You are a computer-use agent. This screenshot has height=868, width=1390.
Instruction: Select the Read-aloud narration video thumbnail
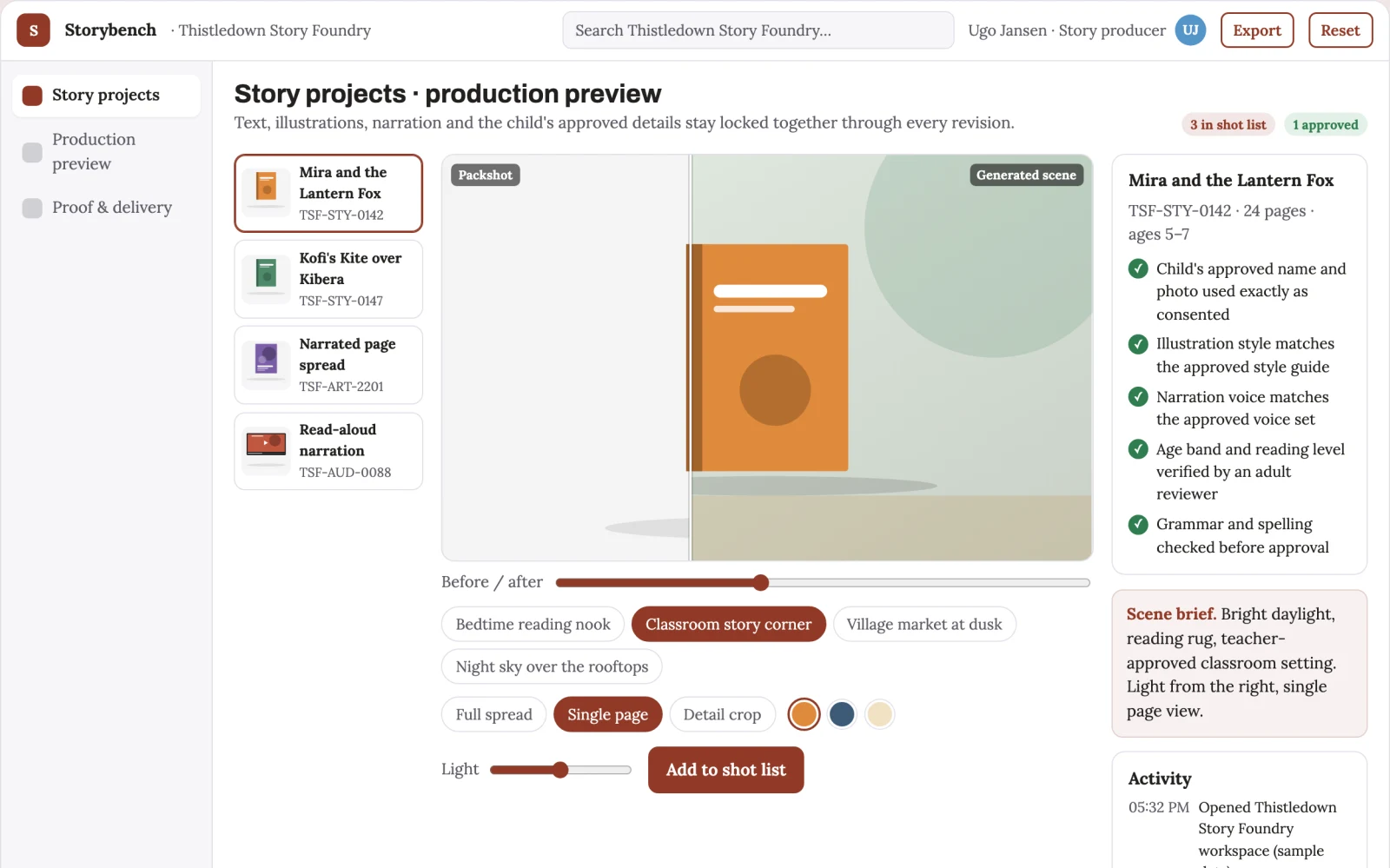266,450
